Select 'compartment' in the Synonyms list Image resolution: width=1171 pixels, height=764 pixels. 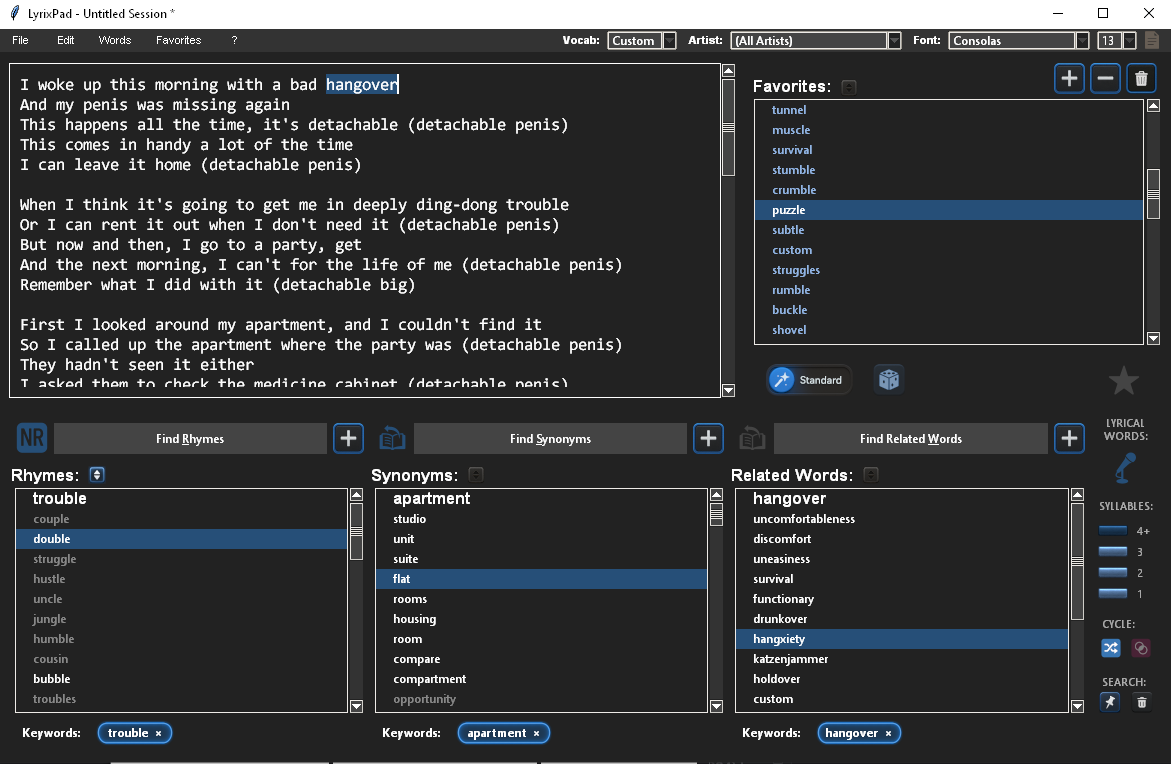tap(541, 679)
